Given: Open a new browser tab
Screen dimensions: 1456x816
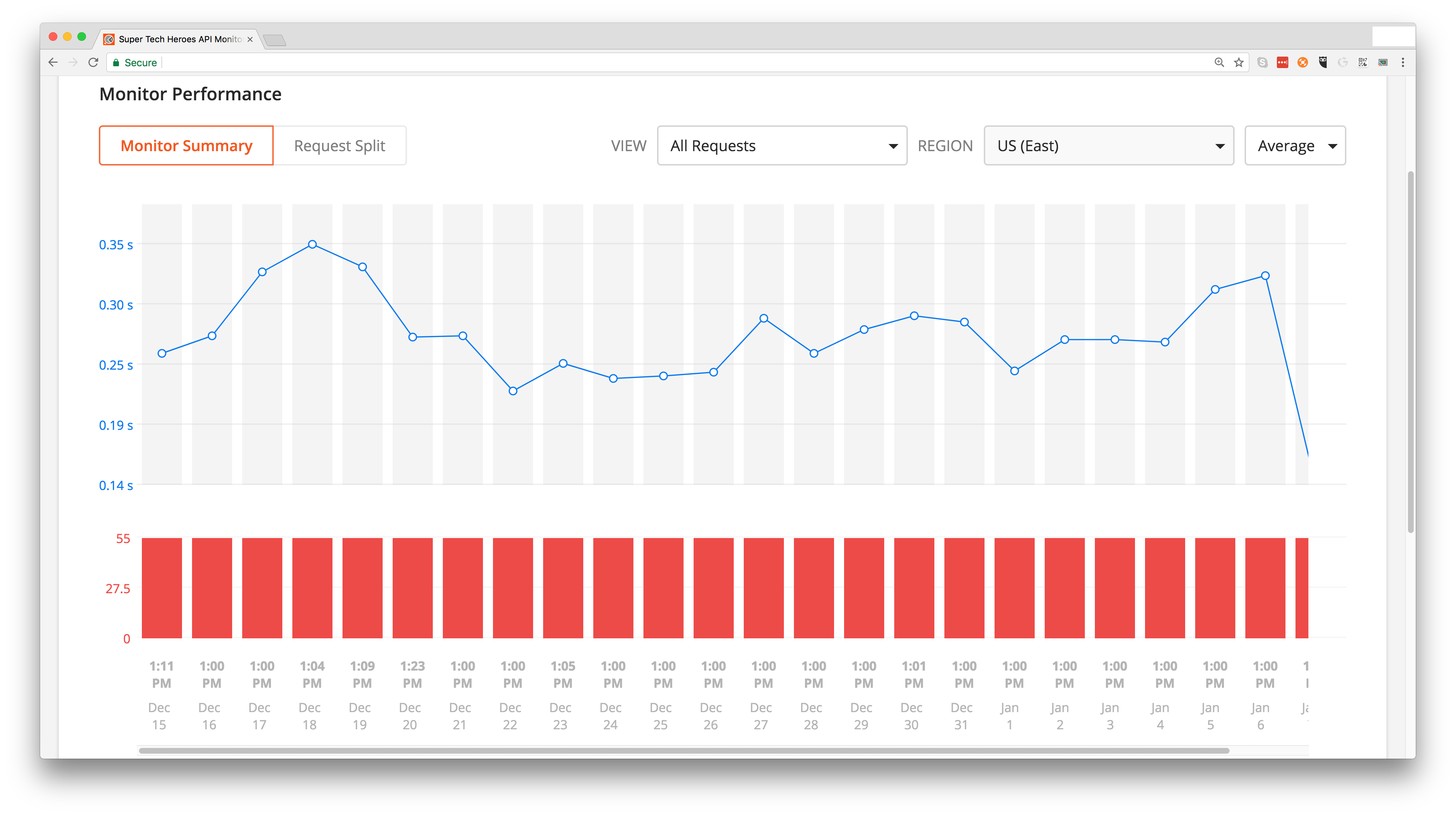Looking at the screenshot, I should (275, 40).
